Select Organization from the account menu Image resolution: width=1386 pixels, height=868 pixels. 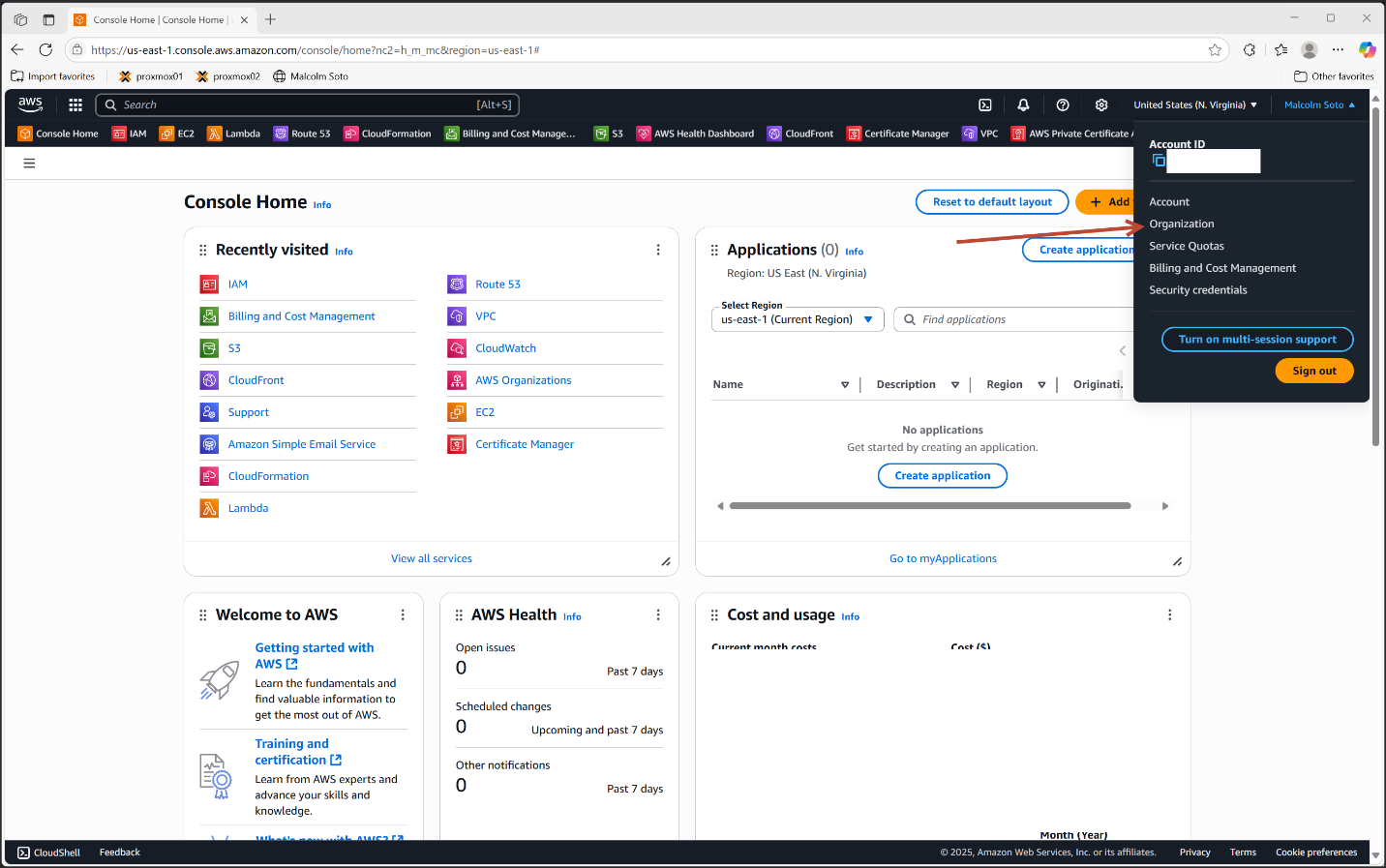[1181, 224]
